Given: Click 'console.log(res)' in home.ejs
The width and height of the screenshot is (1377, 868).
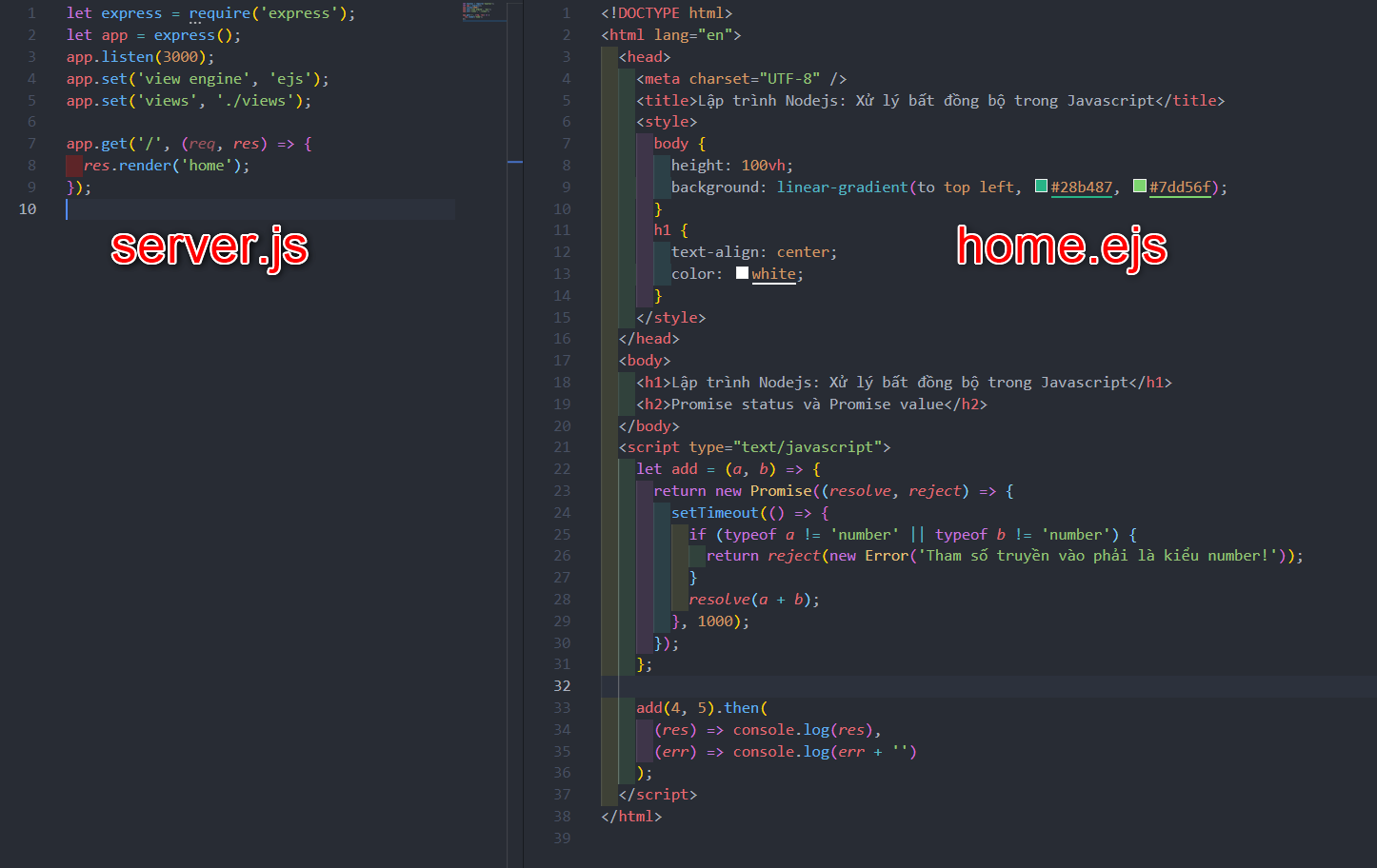Looking at the screenshot, I should [803, 730].
